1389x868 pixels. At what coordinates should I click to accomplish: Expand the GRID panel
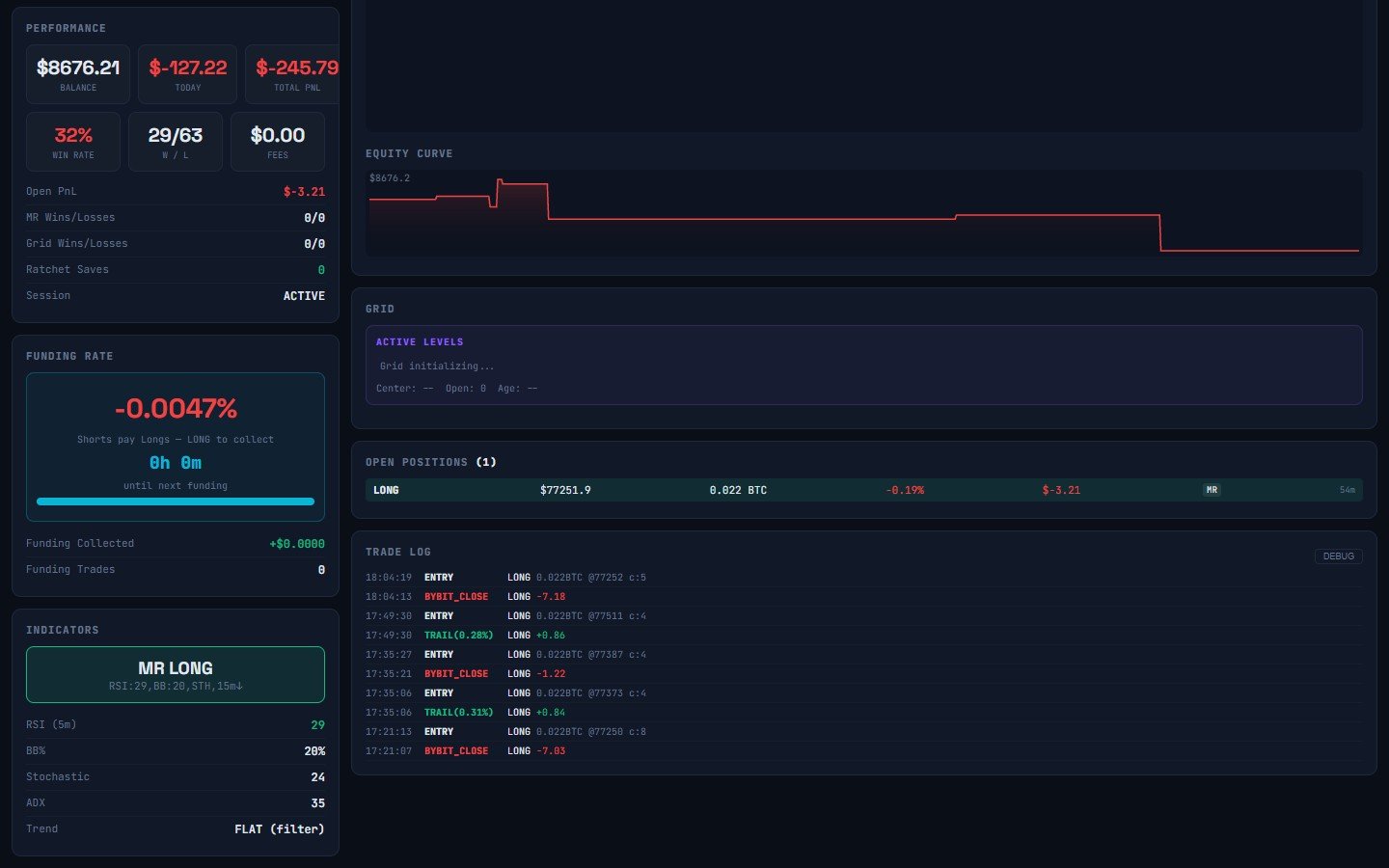(x=379, y=309)
